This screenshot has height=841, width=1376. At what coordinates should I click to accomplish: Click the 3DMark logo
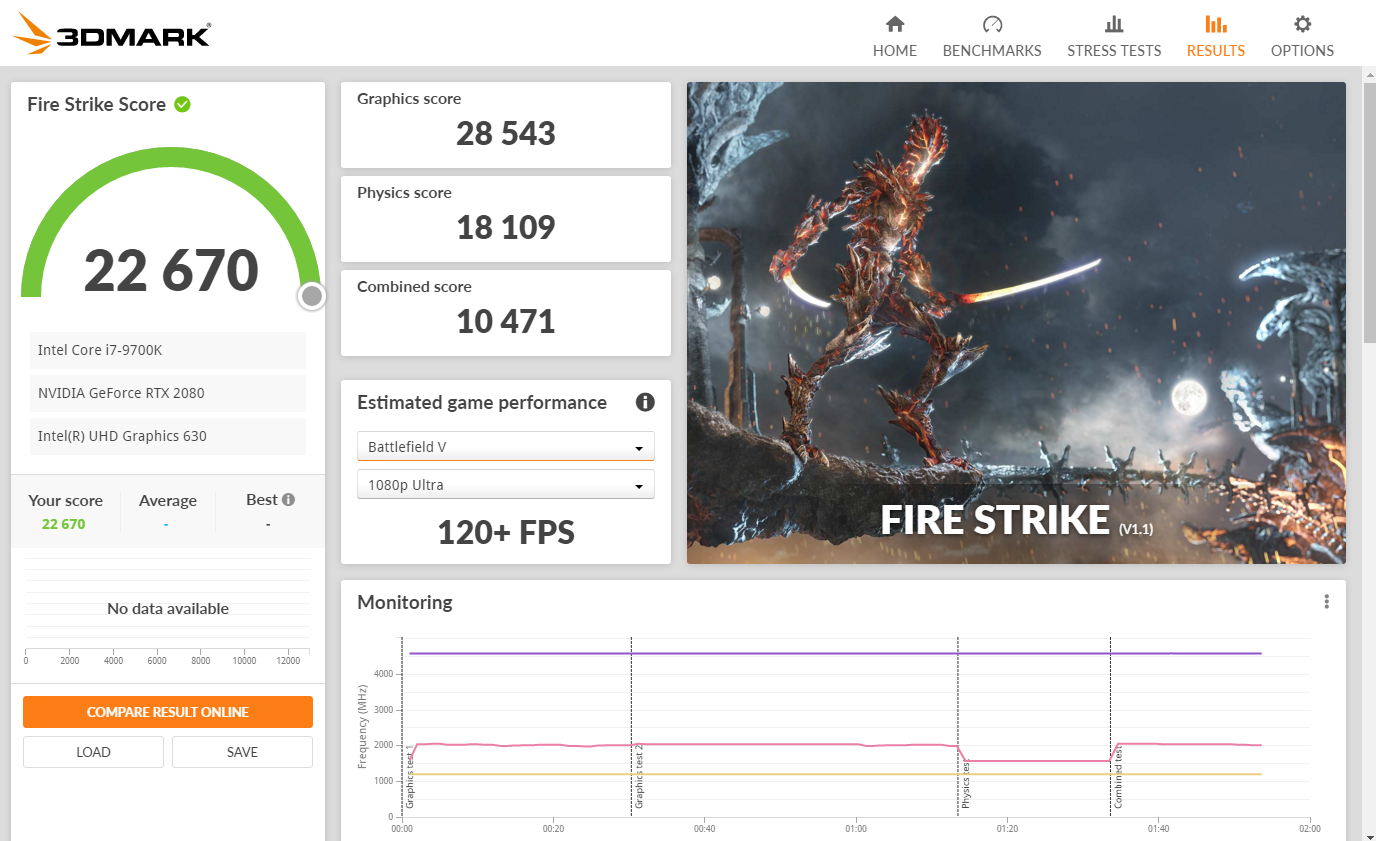[x=112, y=32]
